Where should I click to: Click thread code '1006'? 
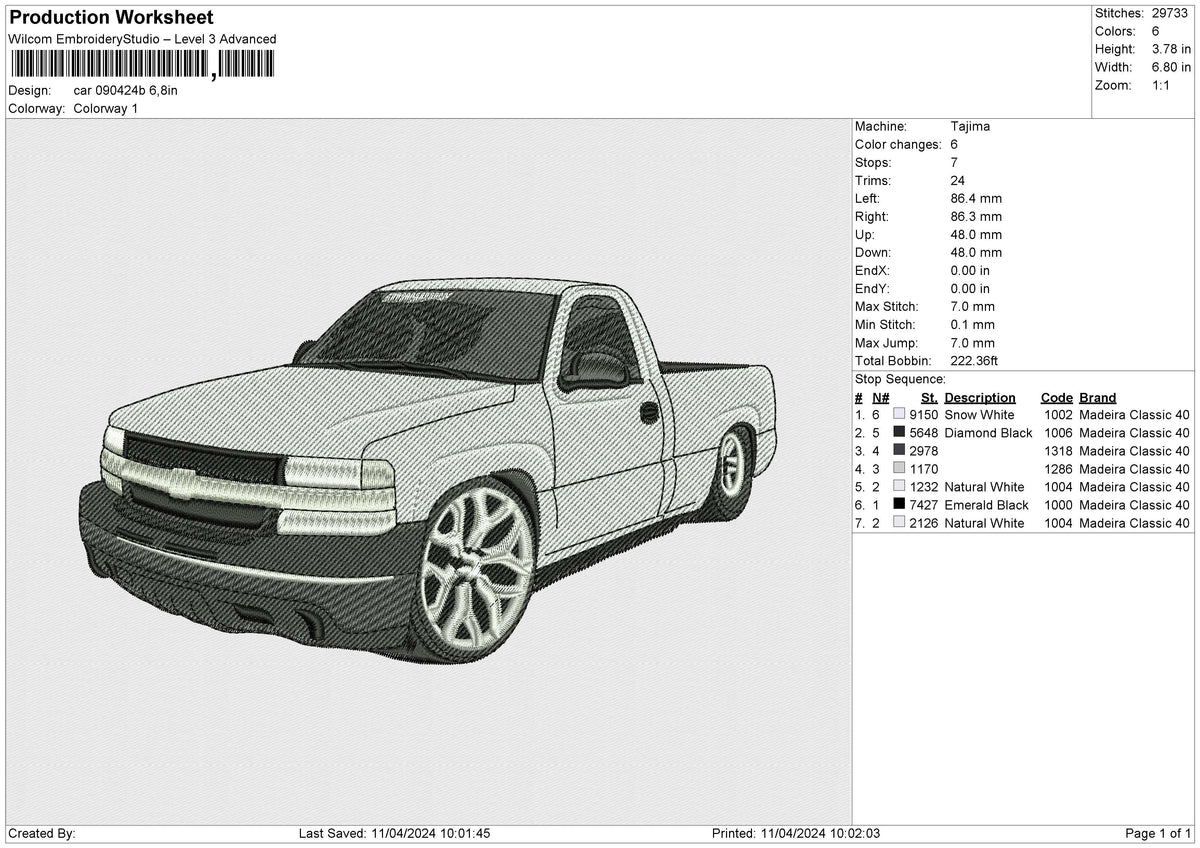(x=1058, y=432)
